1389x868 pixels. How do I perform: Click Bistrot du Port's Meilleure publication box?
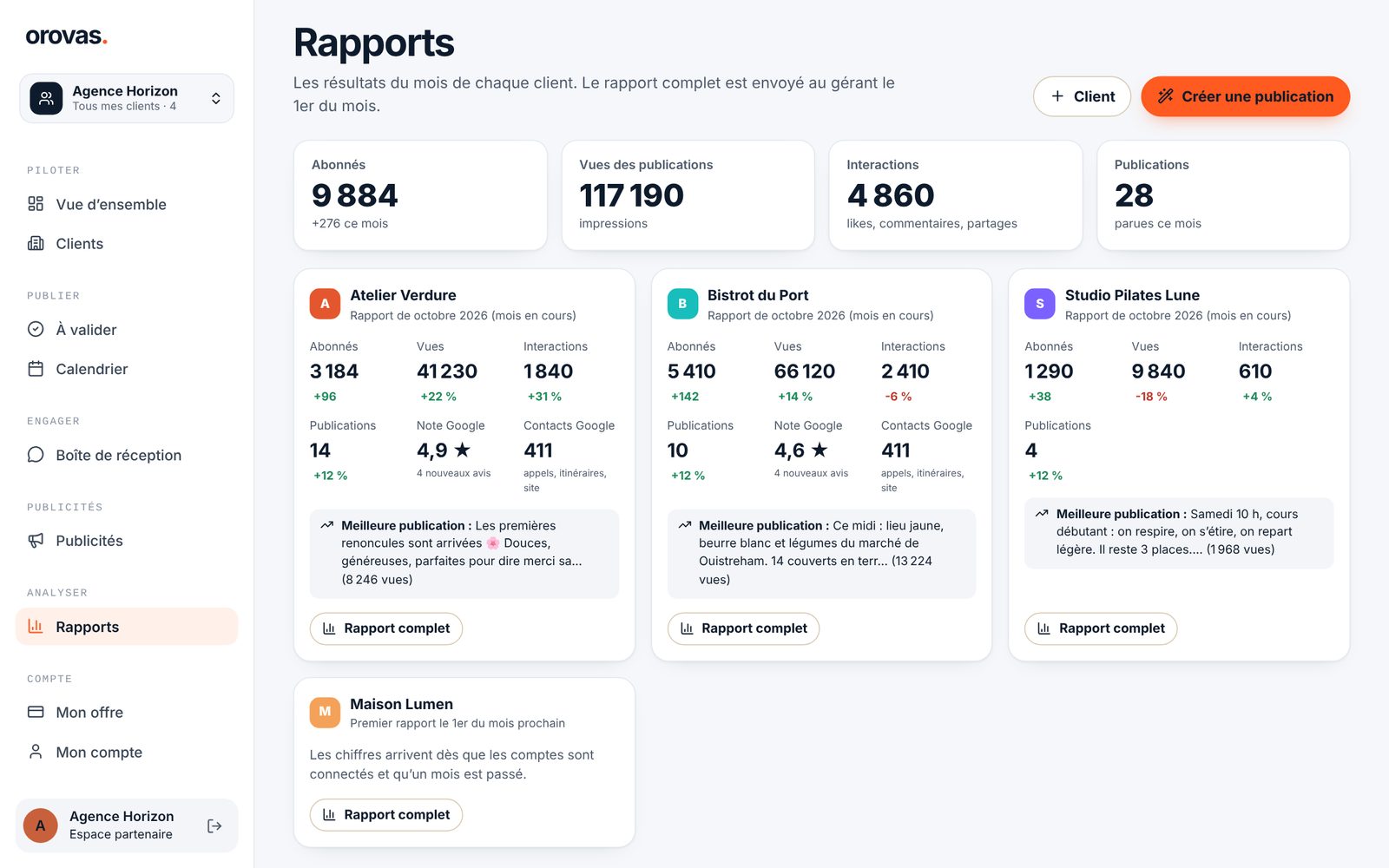point(821,553)
